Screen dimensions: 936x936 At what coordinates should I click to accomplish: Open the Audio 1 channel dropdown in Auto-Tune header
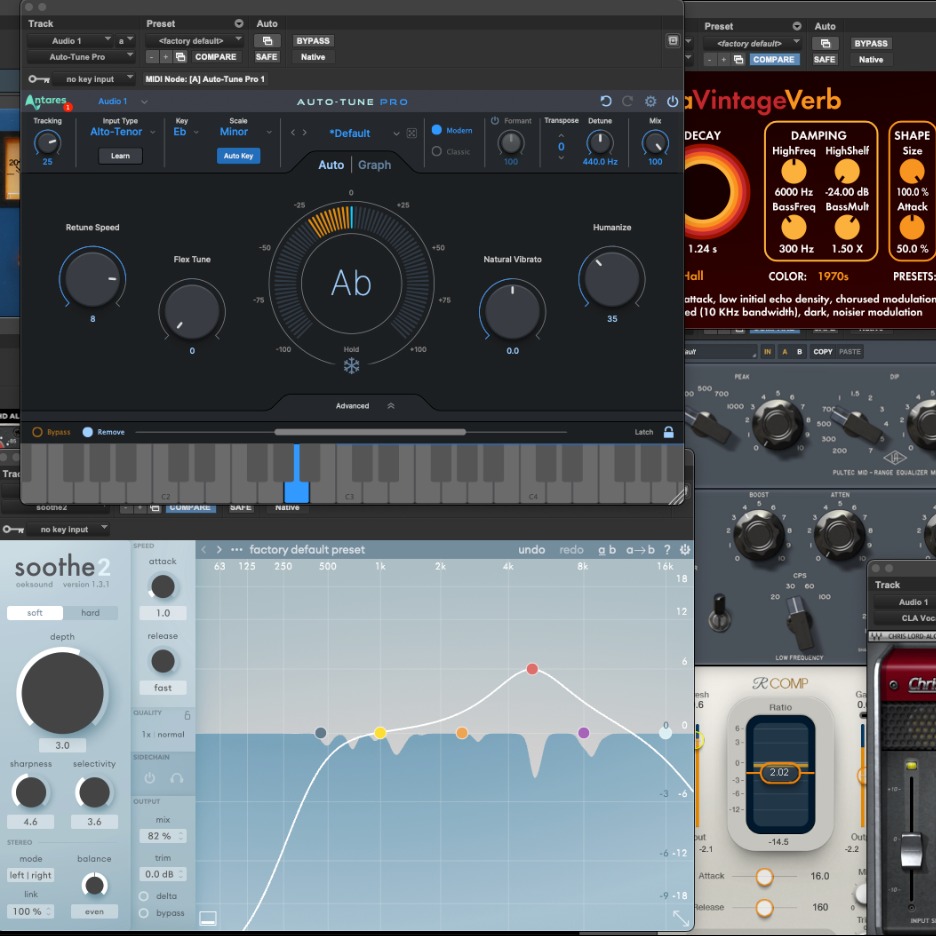(x=123, y=101)
